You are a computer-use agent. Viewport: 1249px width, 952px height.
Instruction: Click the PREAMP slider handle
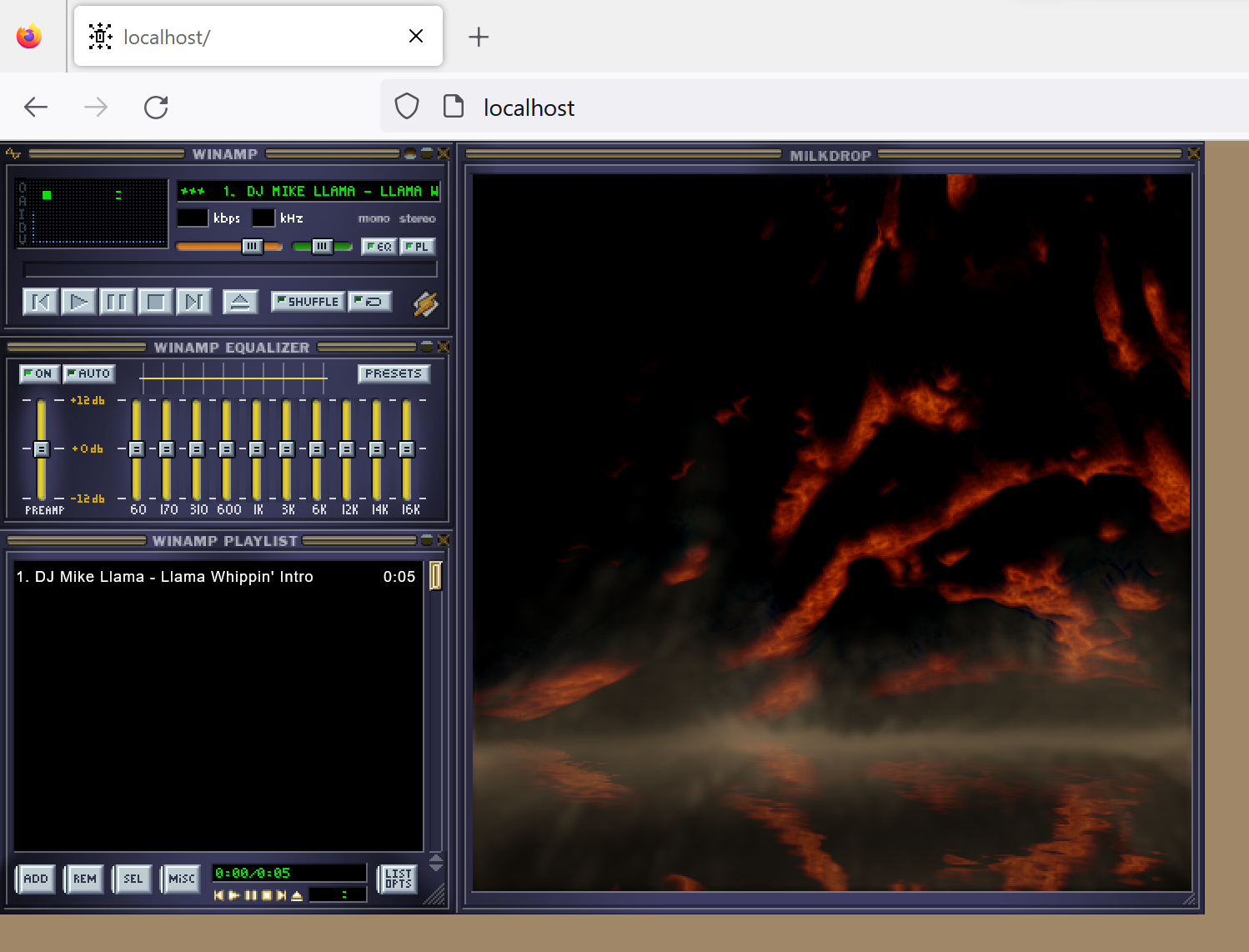pos(42,448)
